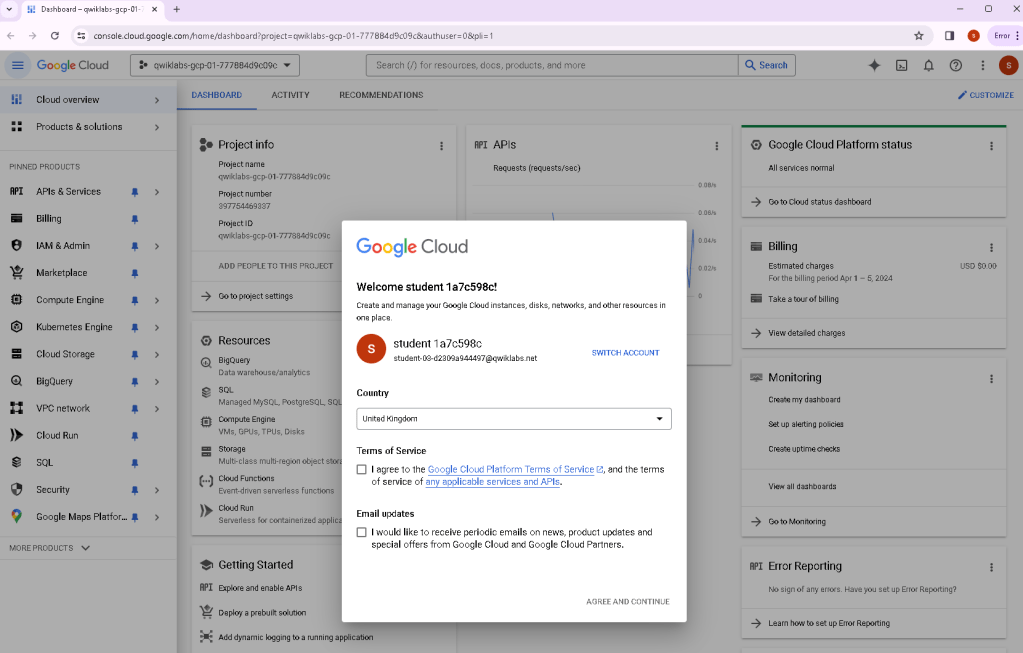Open Error Reporting card three-dot menu
Screen dimensions: 1023x653
[x=992, y=568]
